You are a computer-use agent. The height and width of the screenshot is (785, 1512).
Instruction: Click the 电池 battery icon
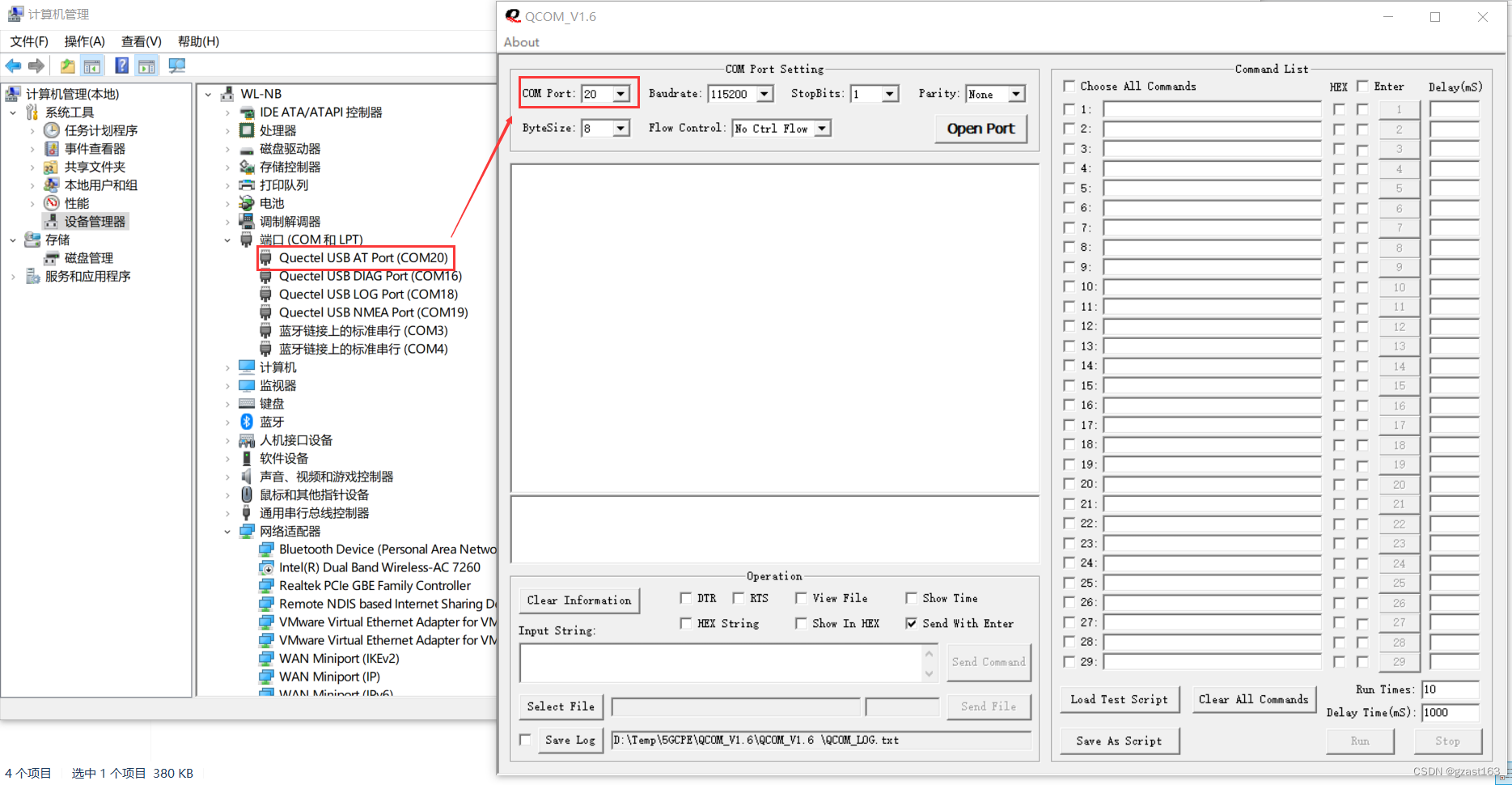click(x=247, y=203)
